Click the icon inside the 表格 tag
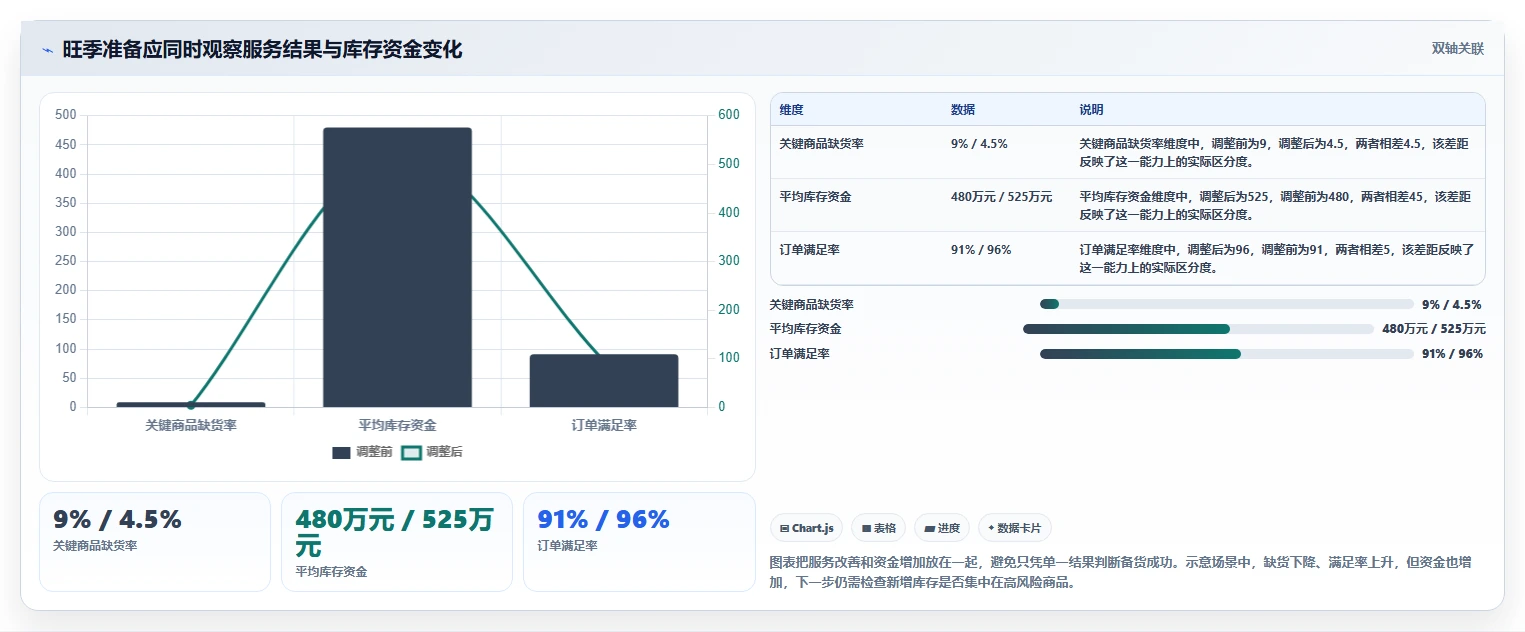 tap(866, 528)
